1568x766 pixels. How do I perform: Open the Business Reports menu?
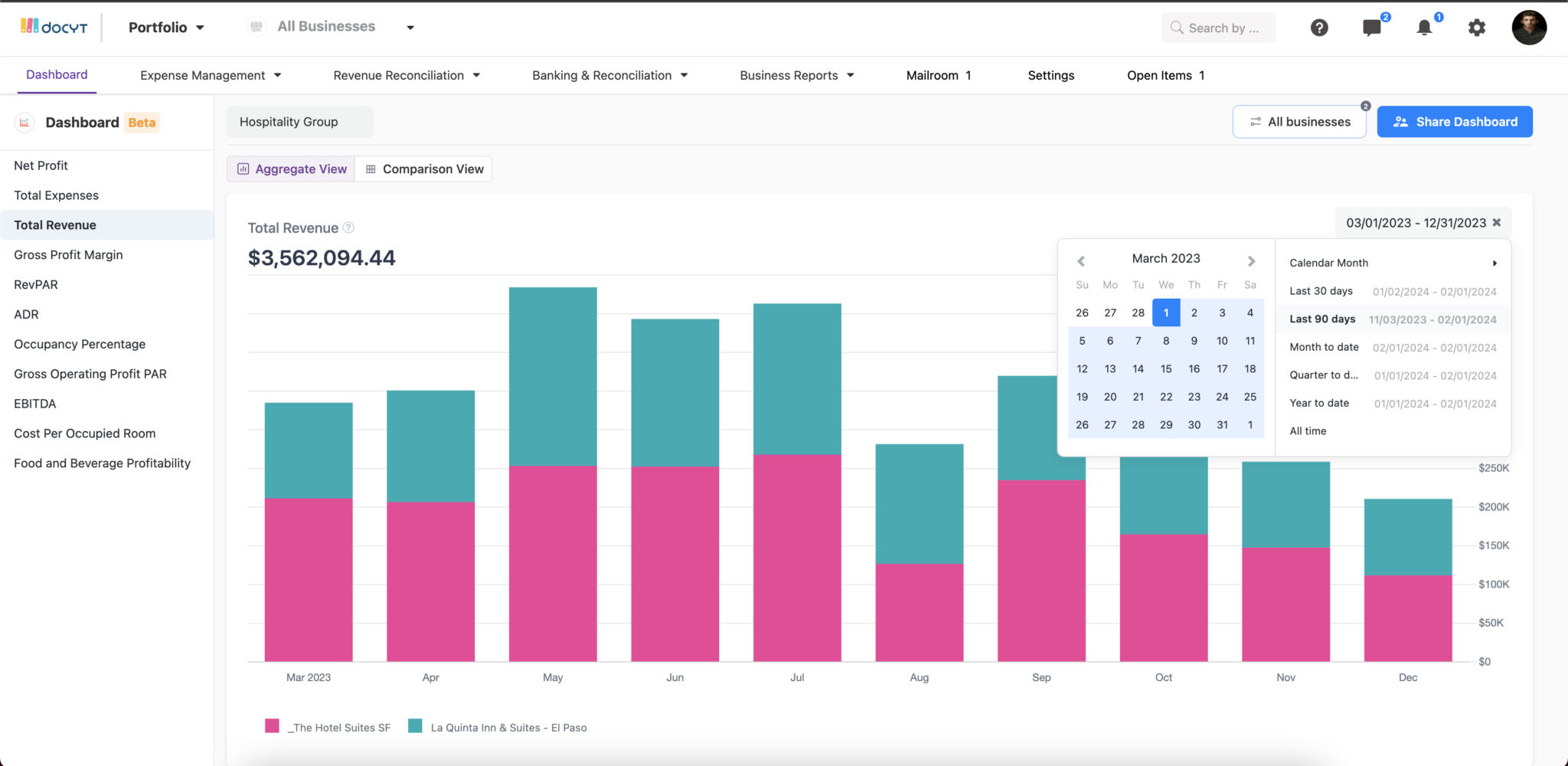click(796, 75)
